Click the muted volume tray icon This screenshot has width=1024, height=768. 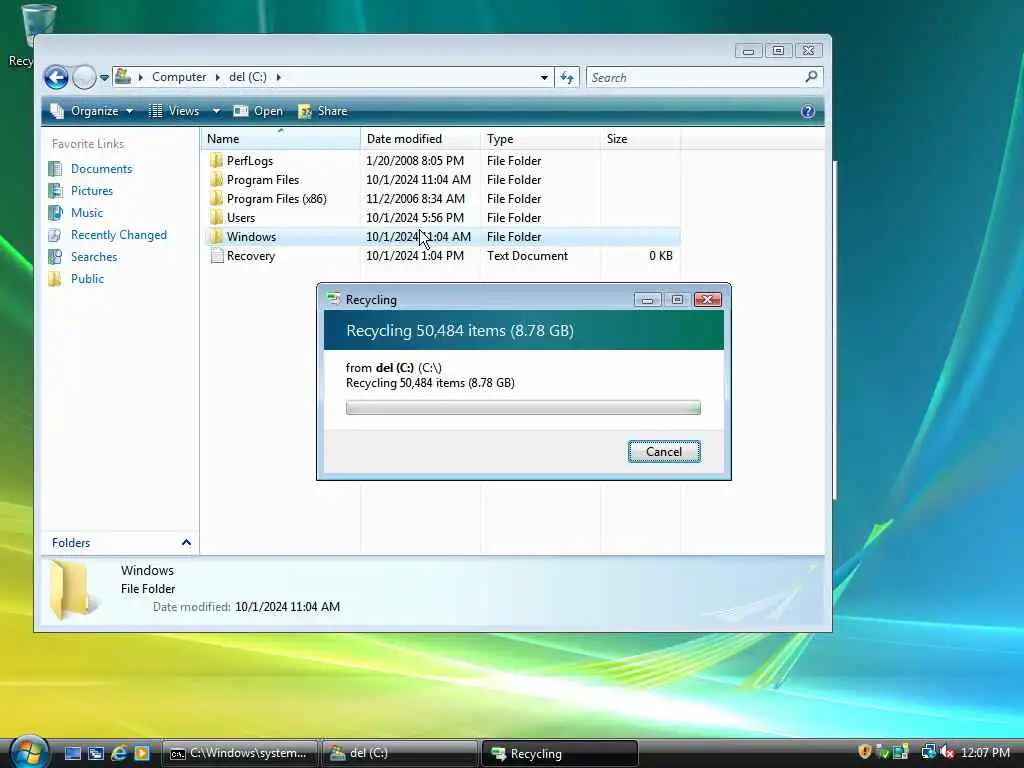(947, 752)
